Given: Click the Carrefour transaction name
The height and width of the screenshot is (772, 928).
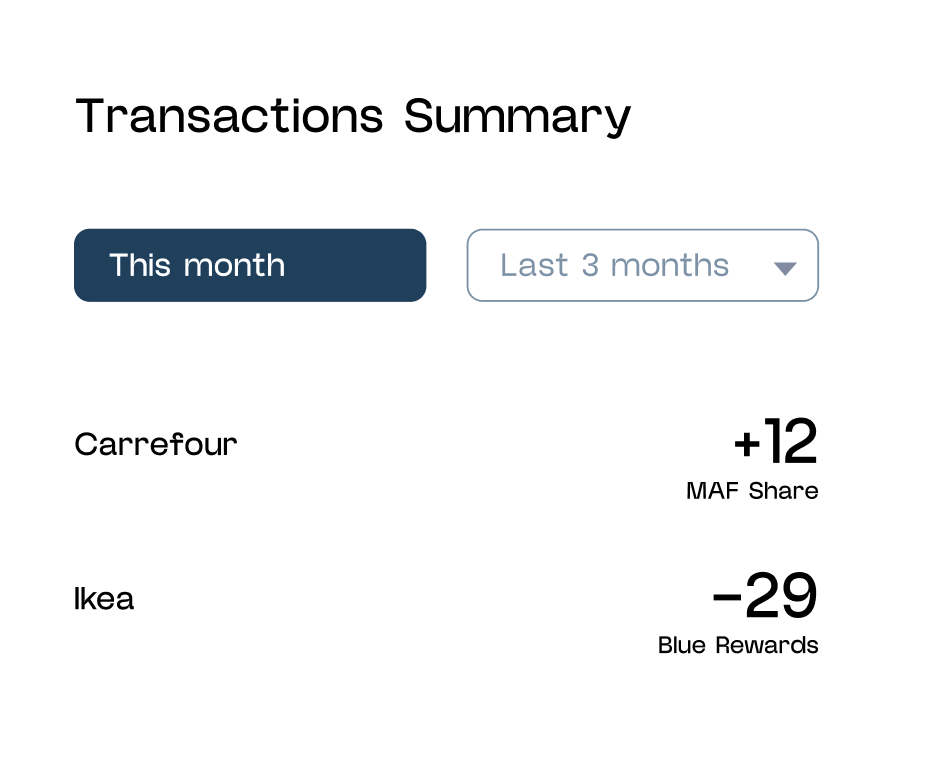Looking at the screenshot, I should (x=156, y=444).
